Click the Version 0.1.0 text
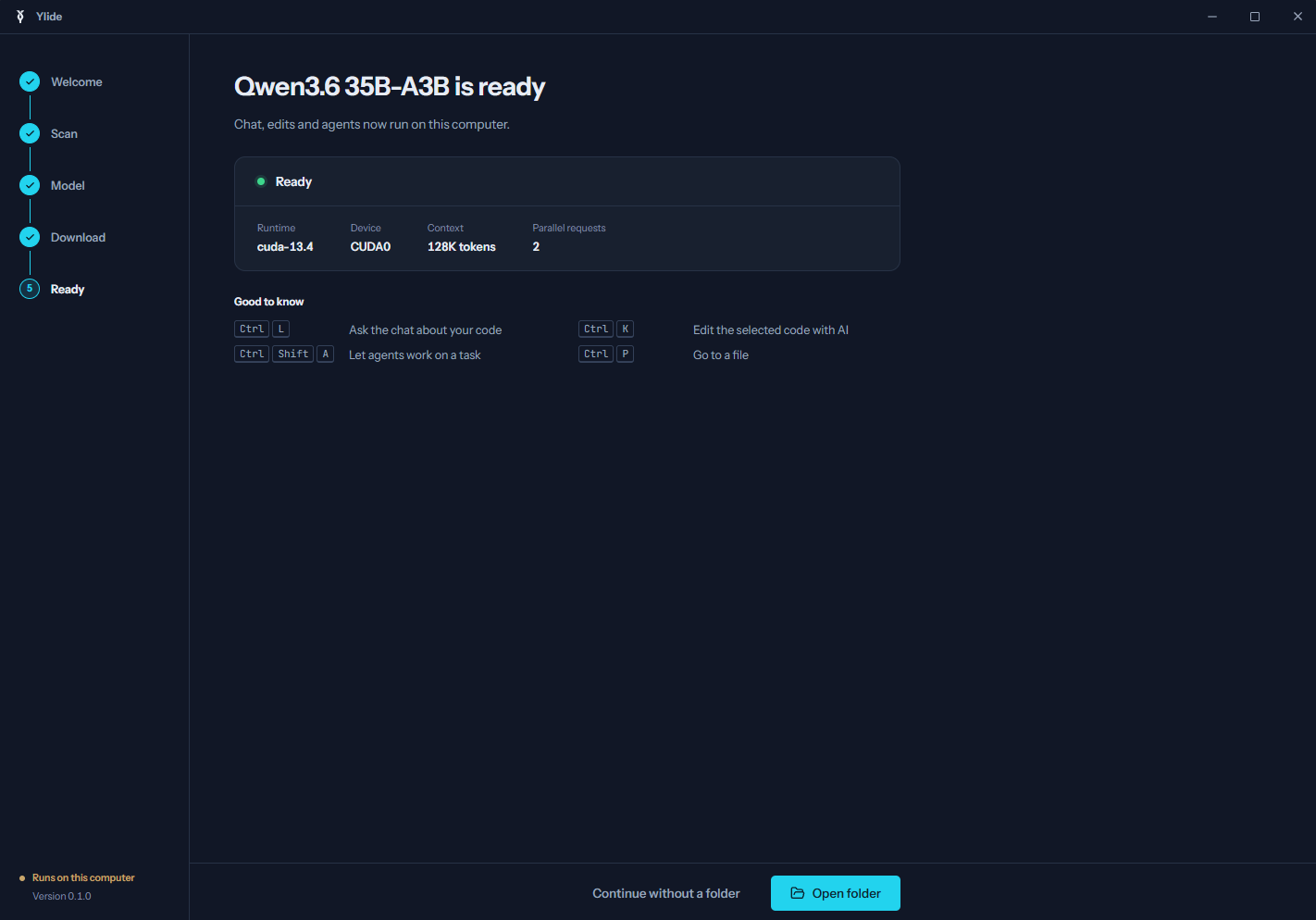The image size is (1316, 920). tap(62, 896)
